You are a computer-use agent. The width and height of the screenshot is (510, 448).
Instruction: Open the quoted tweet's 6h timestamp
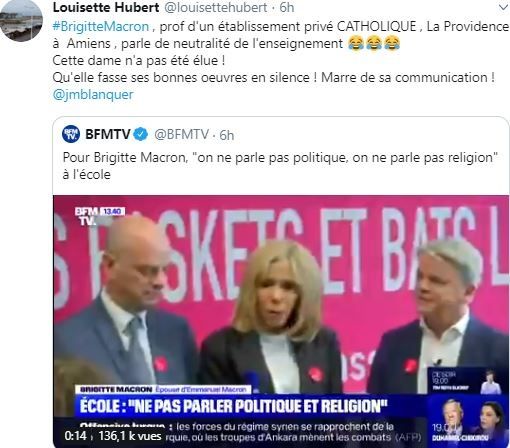coord(227,135)
